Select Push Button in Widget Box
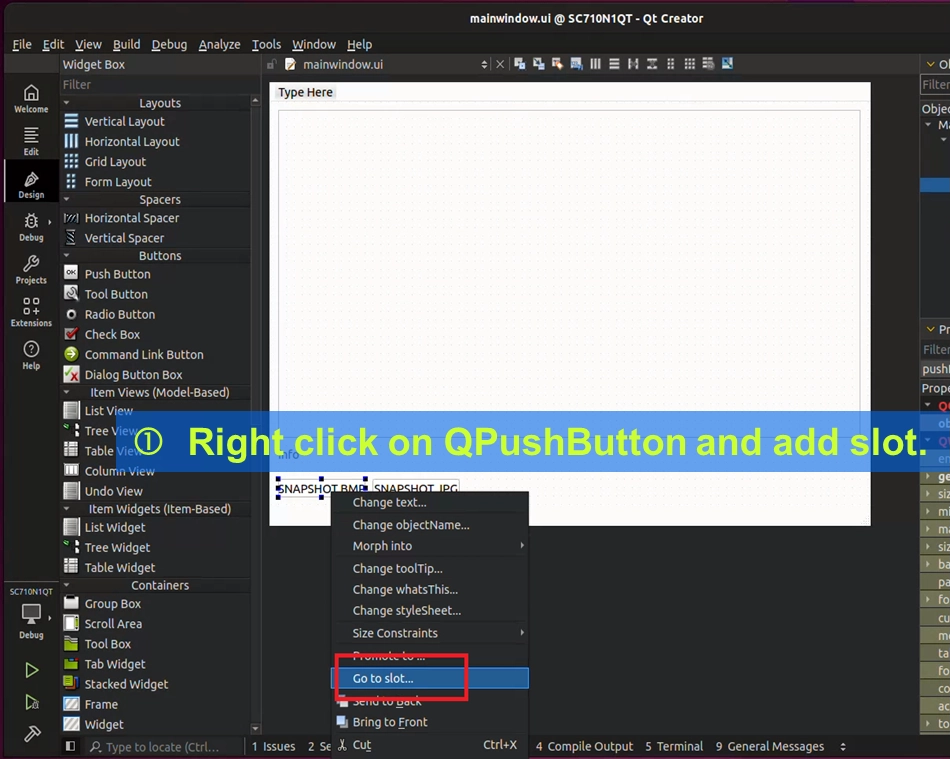 [117, 274]
